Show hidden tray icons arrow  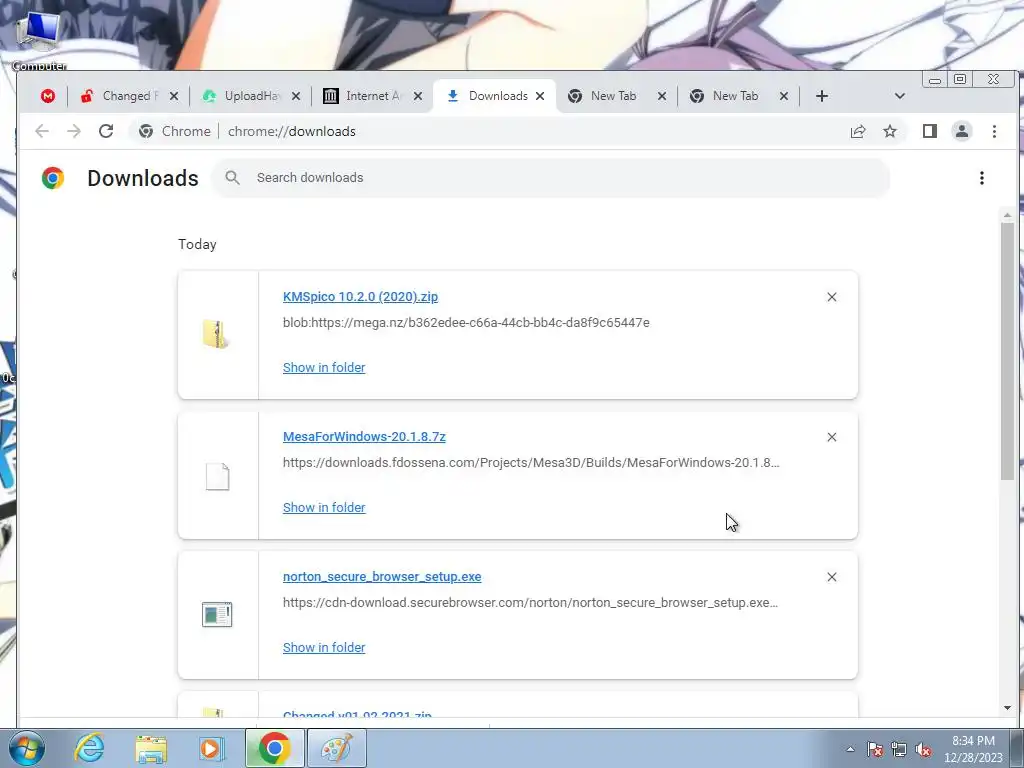click(x=850, y=749)
